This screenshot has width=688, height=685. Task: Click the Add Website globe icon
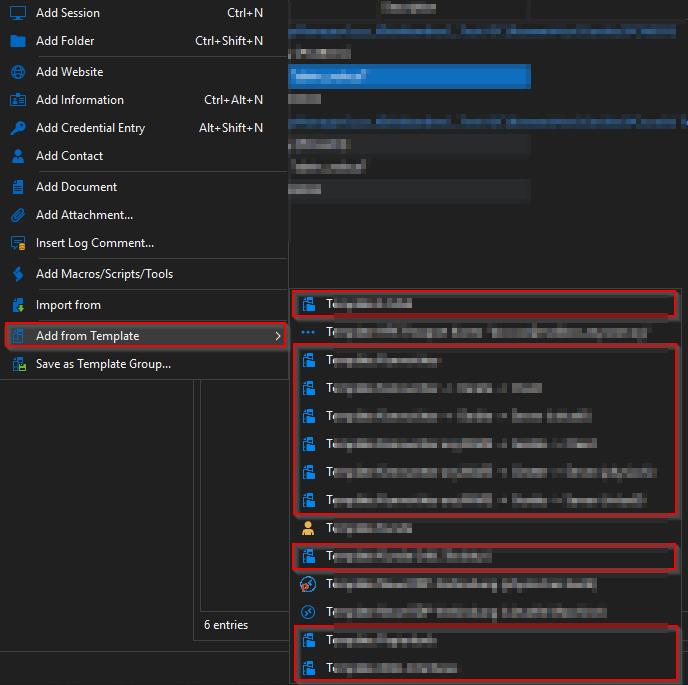(x=18, y=72)
